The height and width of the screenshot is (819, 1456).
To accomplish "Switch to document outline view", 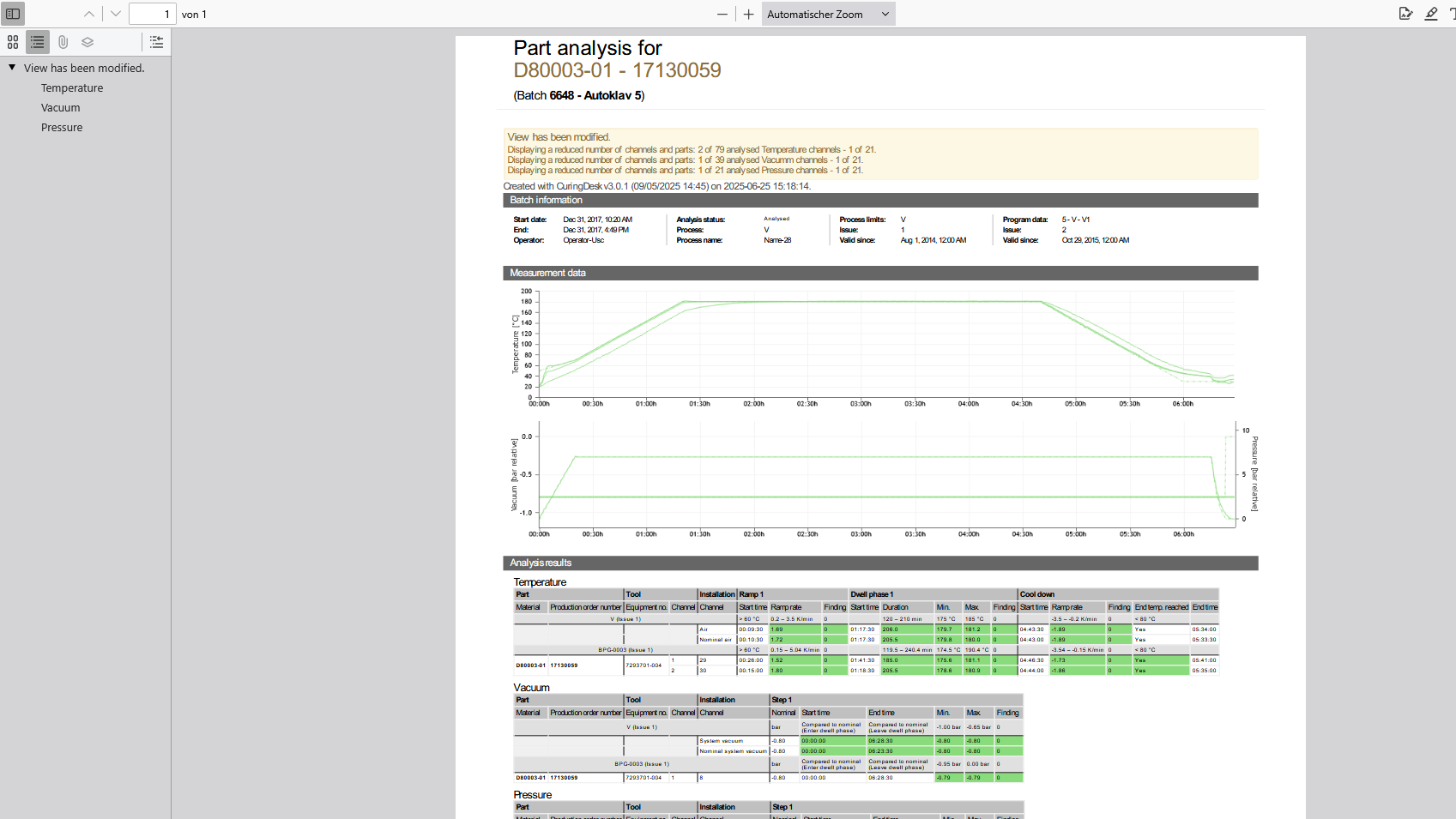I will pyautogui.click(x=38, y=42).
